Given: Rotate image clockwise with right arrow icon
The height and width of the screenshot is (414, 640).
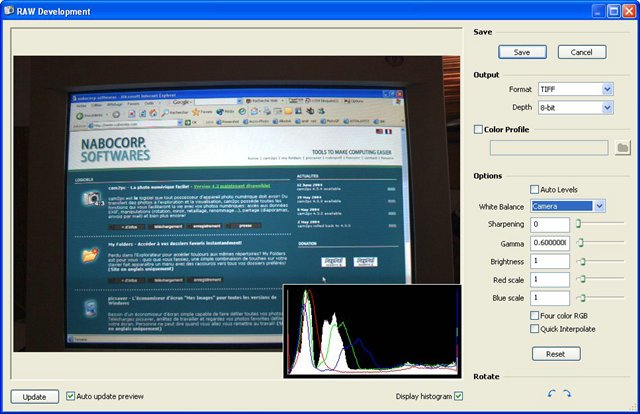Looking at the screenshot, I should pyautogui.click(x=567, y=393).
